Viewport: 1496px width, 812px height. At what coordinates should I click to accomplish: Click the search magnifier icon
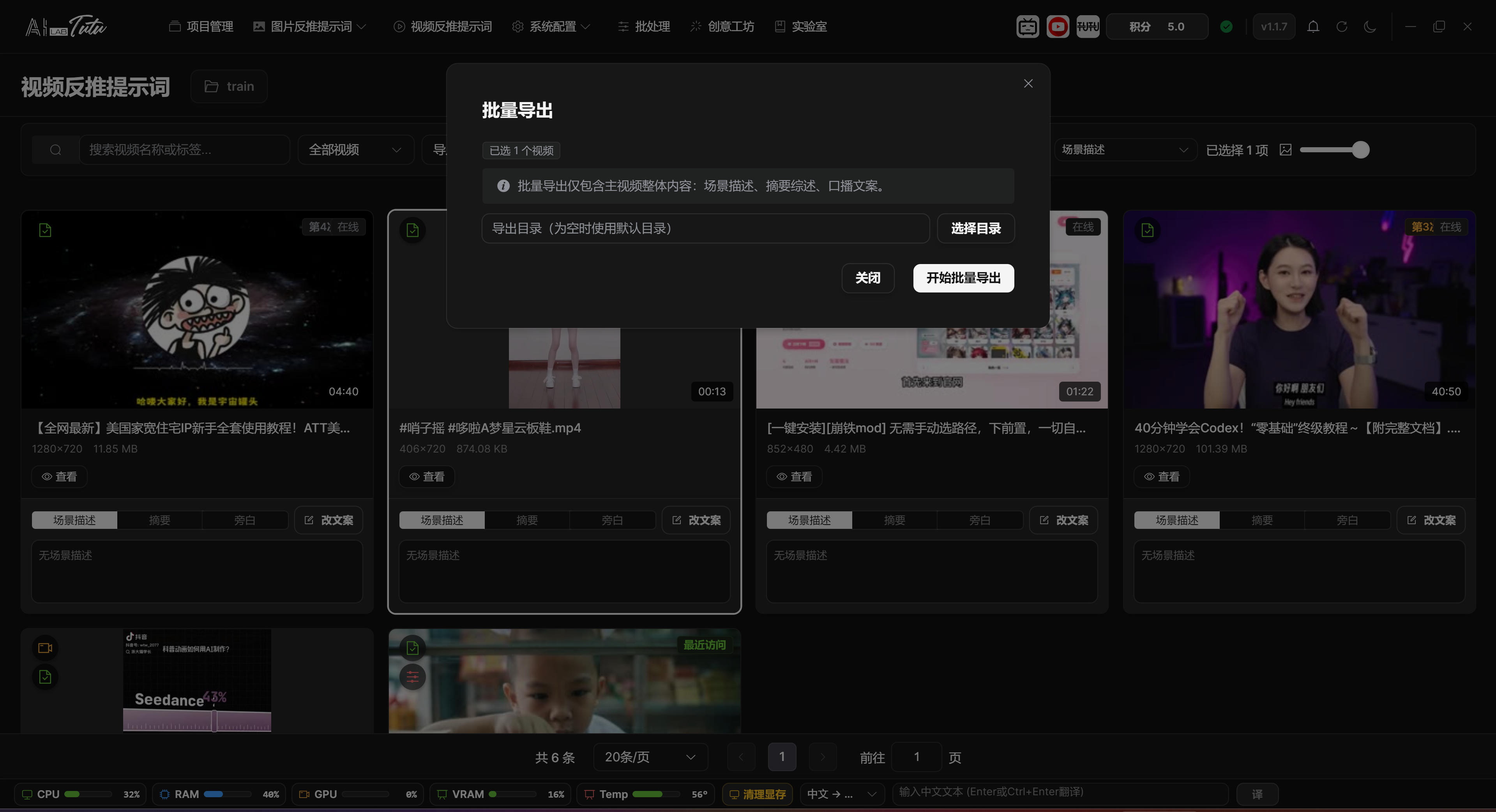(x=56, y=150)
